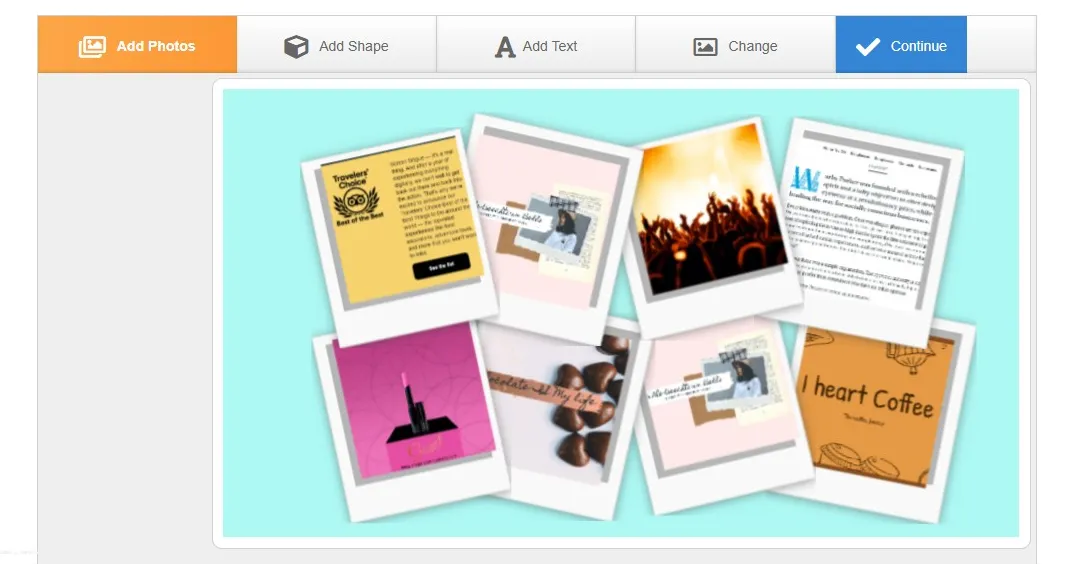Click the Change label text

click(x=753, y=46)
